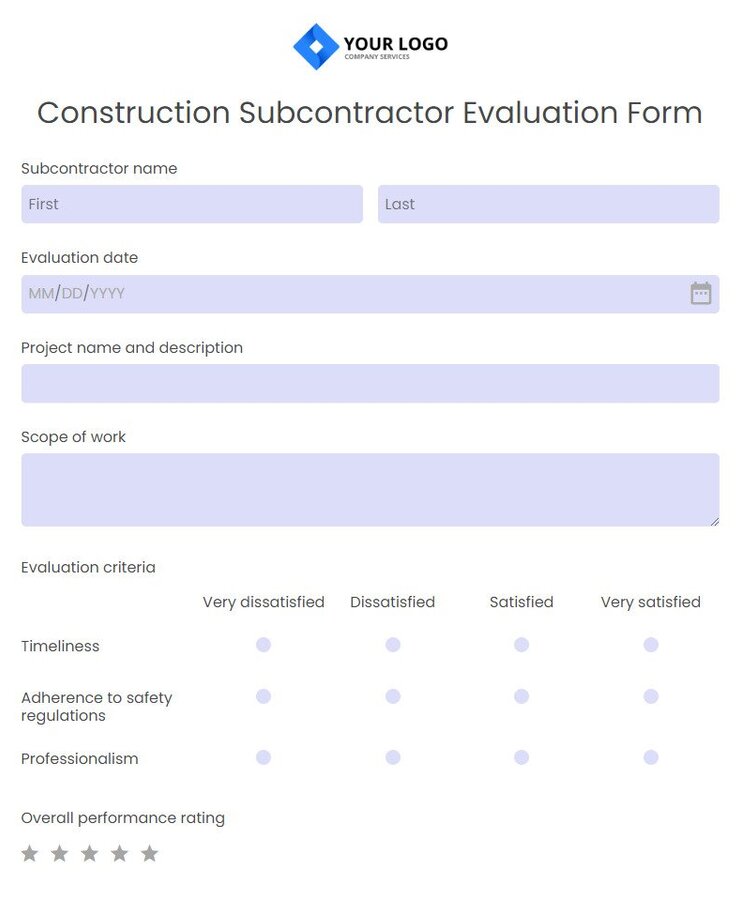This screenshot has height=900, width=740.
Task: Mark Timeliness as Very dissatisfied
Action: (x=263, y=645)
